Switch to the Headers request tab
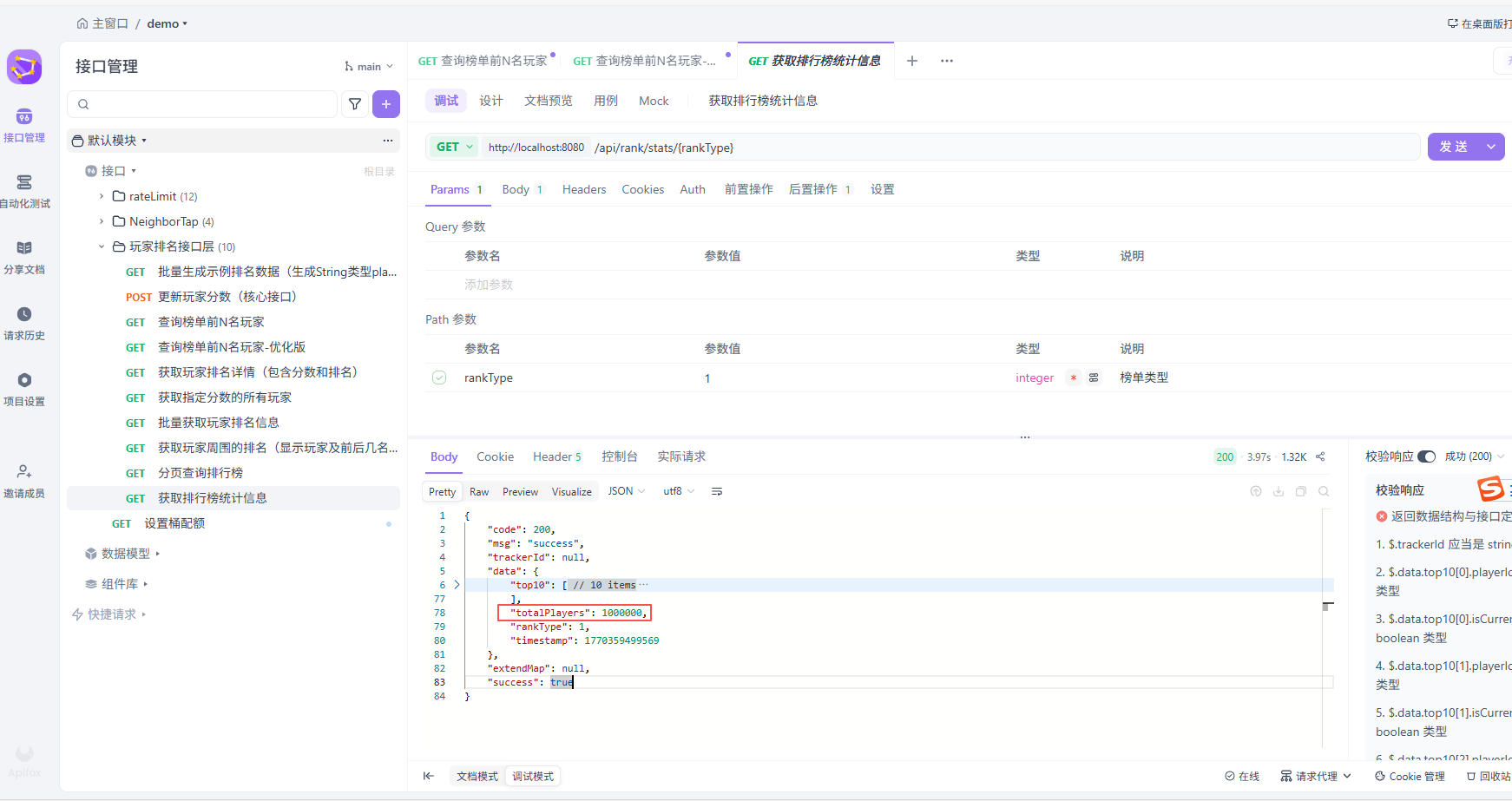1512x801 pixels. 583,189
